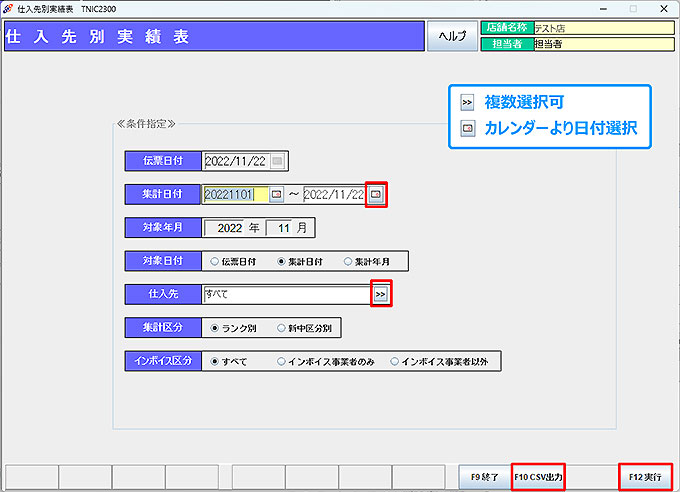Run report with F12 実行

click(x=645, y=477)
